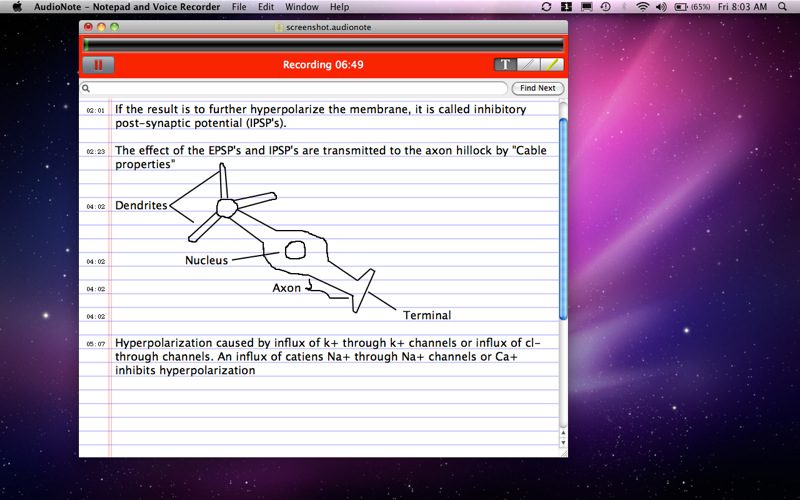Open the Edit menu

pyautogui.click(x=266, y=7)
